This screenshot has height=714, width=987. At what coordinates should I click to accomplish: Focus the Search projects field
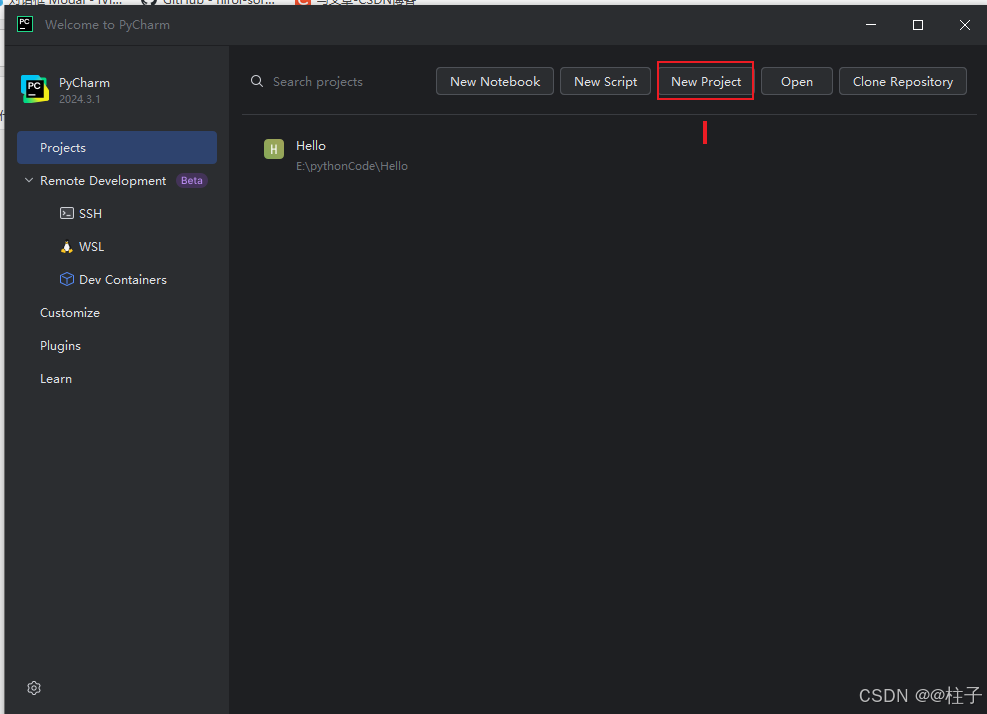point(318,81)
